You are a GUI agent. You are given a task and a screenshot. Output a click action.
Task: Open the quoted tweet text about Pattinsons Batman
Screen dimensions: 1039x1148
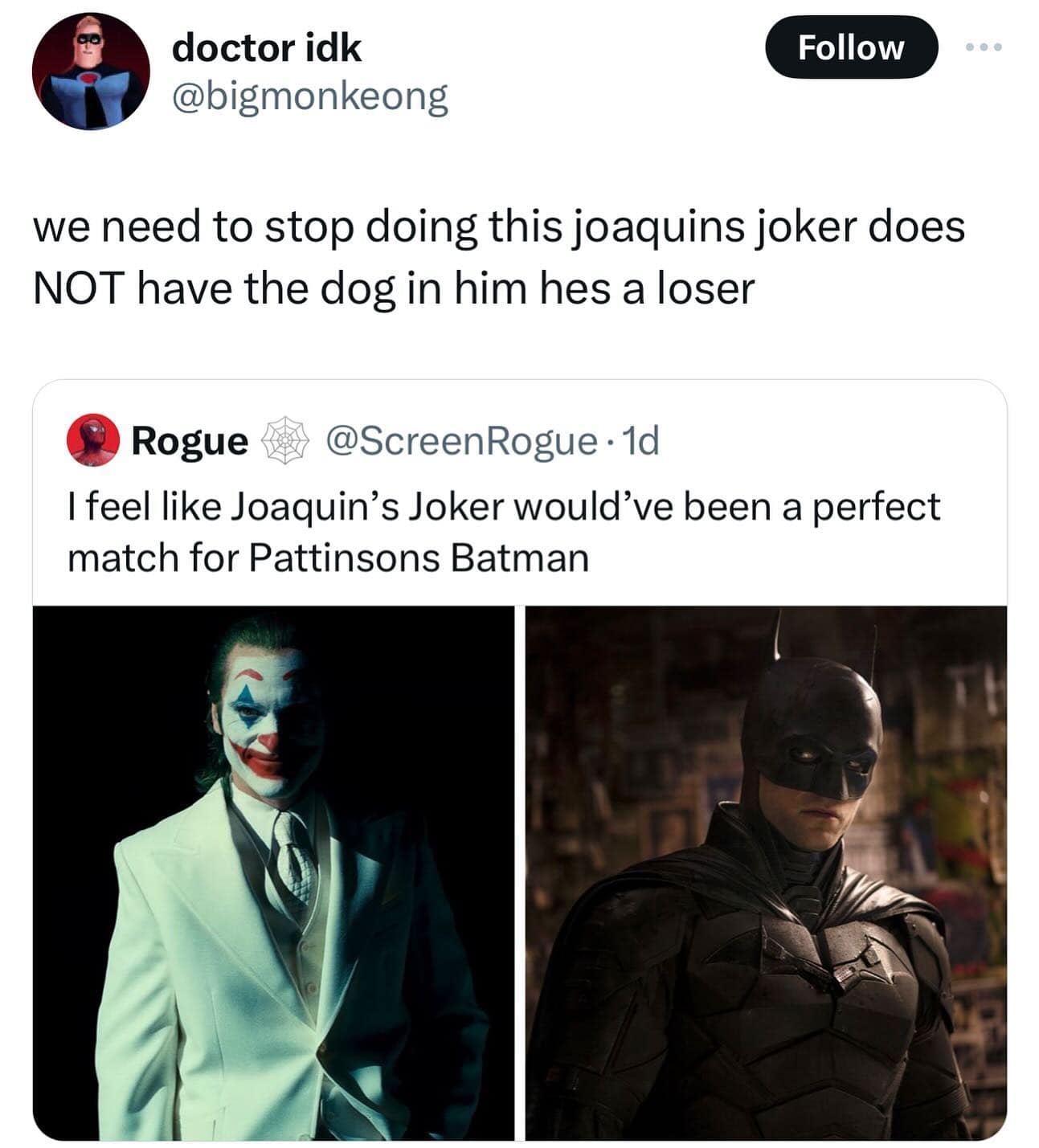[x=503, y=532]
